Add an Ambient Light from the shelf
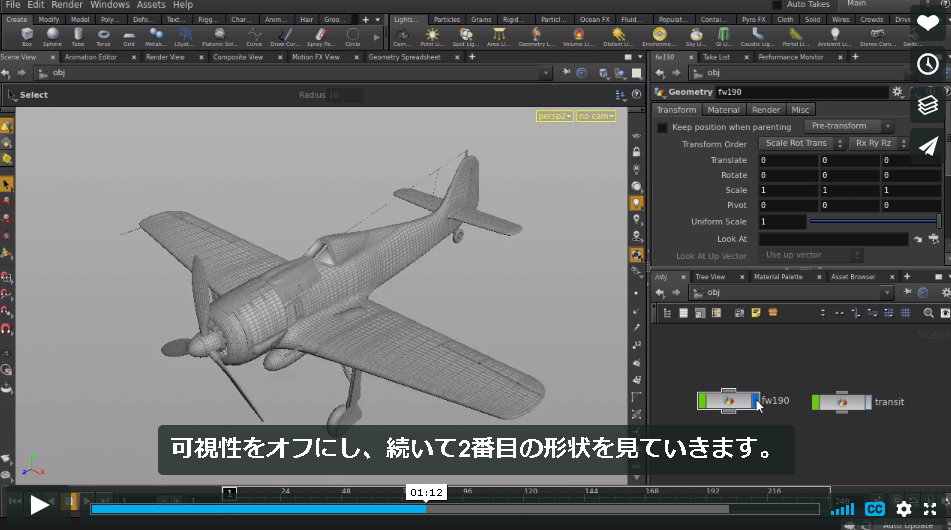Image resolution: width=951 pixels, height=530 pixels. [x=835, y=36]
